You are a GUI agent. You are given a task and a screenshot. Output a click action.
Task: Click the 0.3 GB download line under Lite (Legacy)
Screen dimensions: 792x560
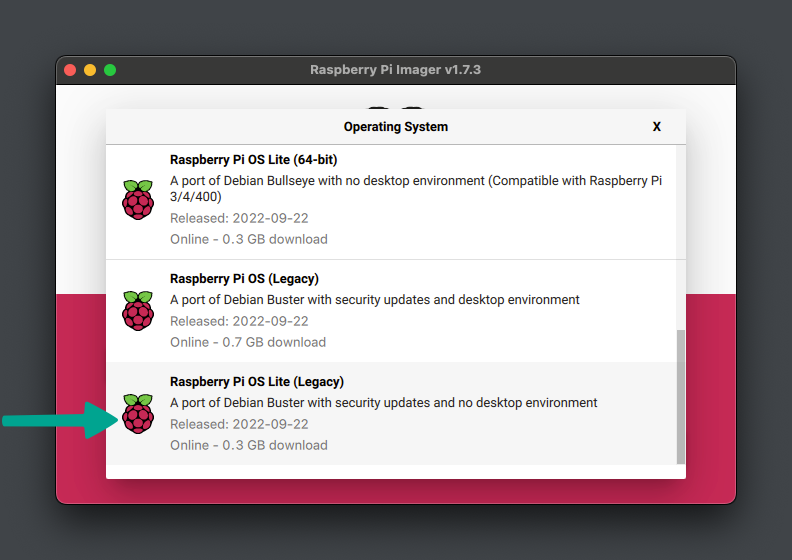248,445
